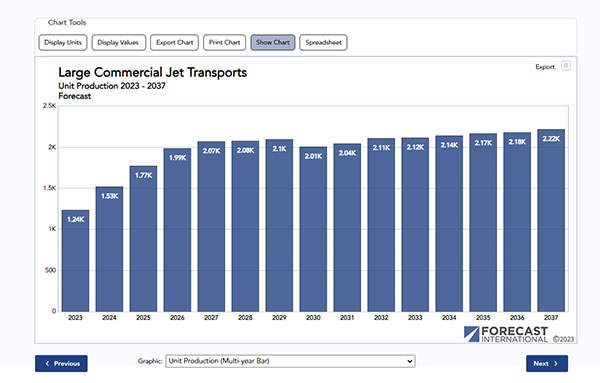Viewport: 600px width, 383px height.
Task: Toggle the Display Values button
Action: [x=119, y=42]
